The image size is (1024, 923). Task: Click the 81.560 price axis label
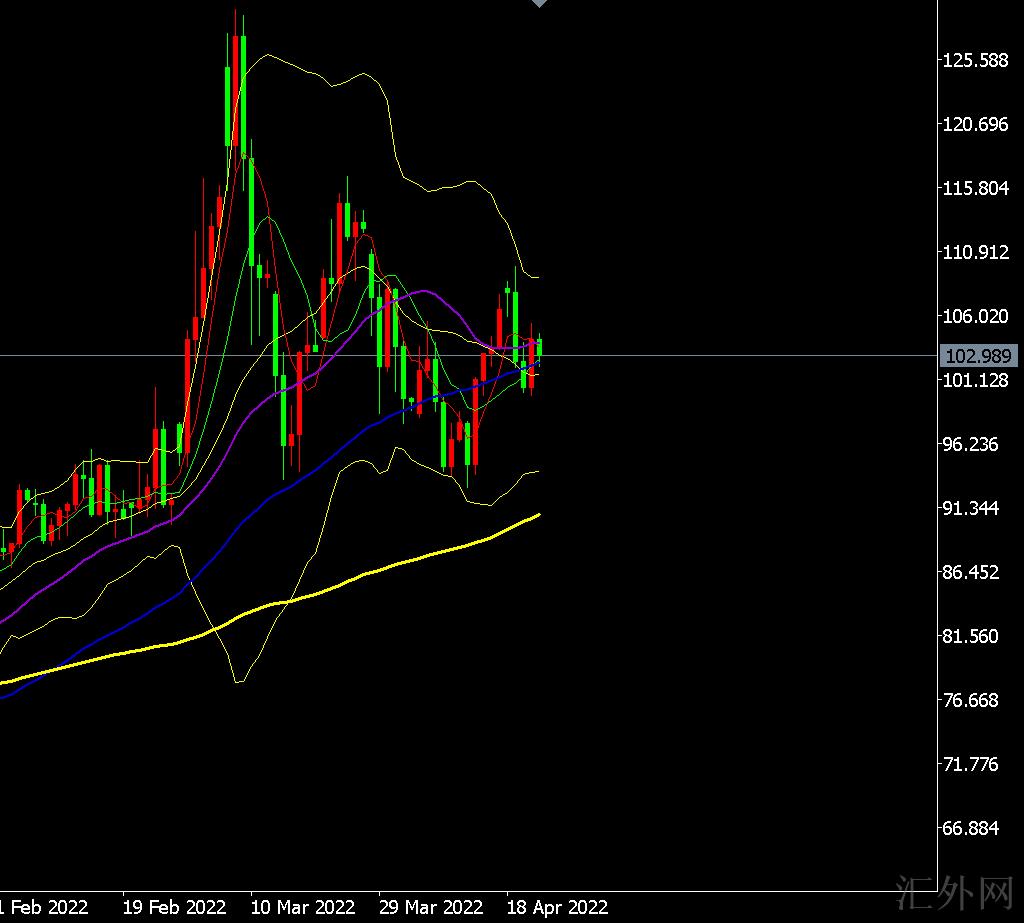click(970, 636)
